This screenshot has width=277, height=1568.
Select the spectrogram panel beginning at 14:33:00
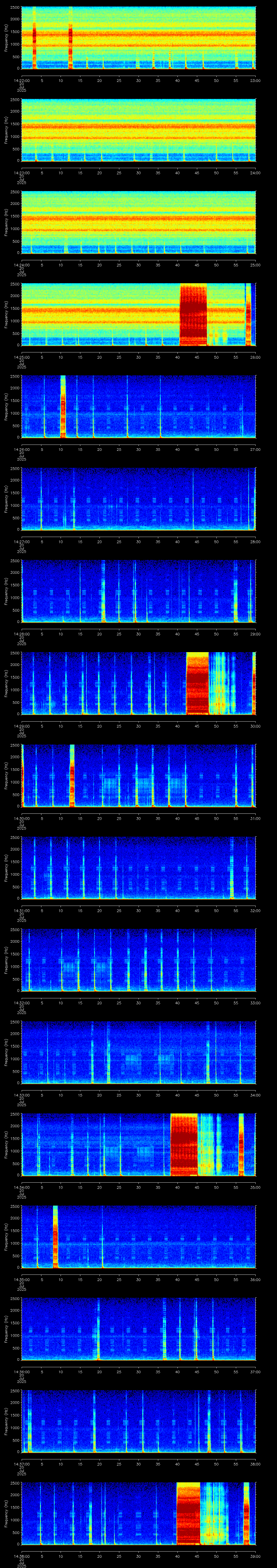tap(138, 1052)
